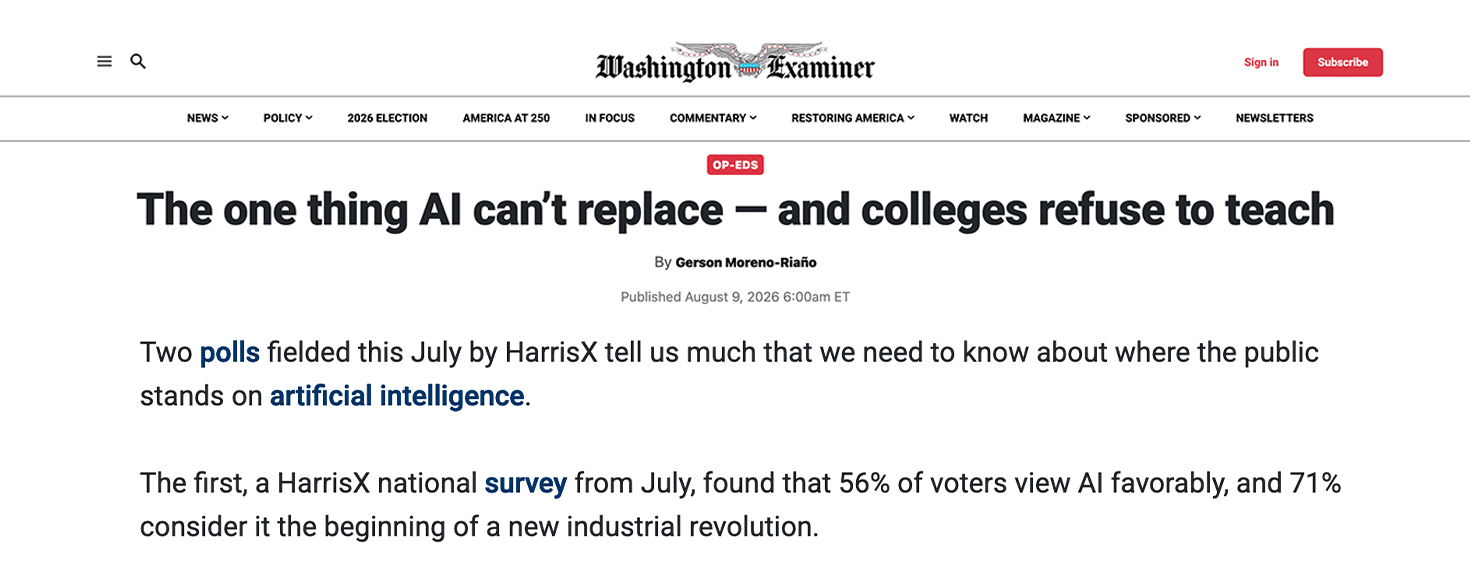This screenshot has width=1470, height=586.
Task: Expand the Sponsored dropdown menu
Action: click(x=1163, y=118)
